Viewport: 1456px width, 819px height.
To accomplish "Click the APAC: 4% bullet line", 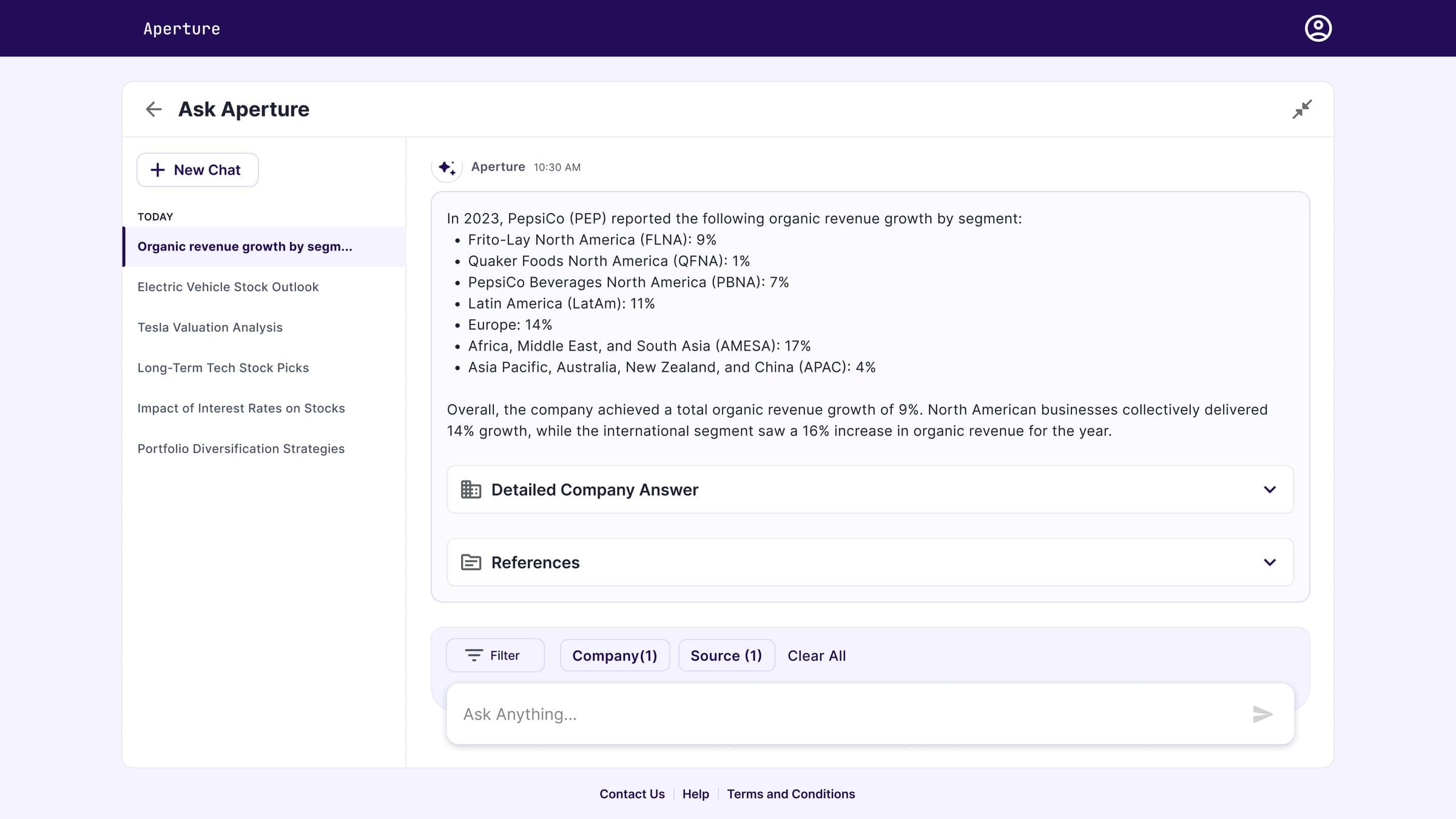I will coord(672,367).
